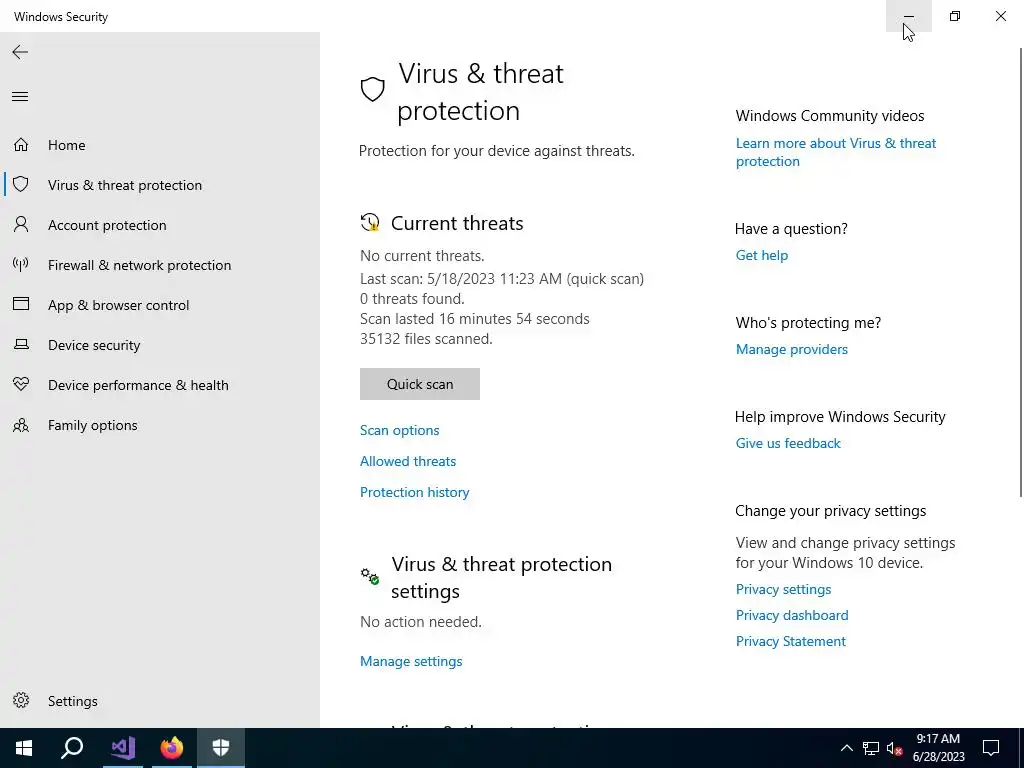Image resolution: width=1024 pixels, height=768 pixels.
Task: Click the protection settings gears icon
Action: tap(370, 576)
